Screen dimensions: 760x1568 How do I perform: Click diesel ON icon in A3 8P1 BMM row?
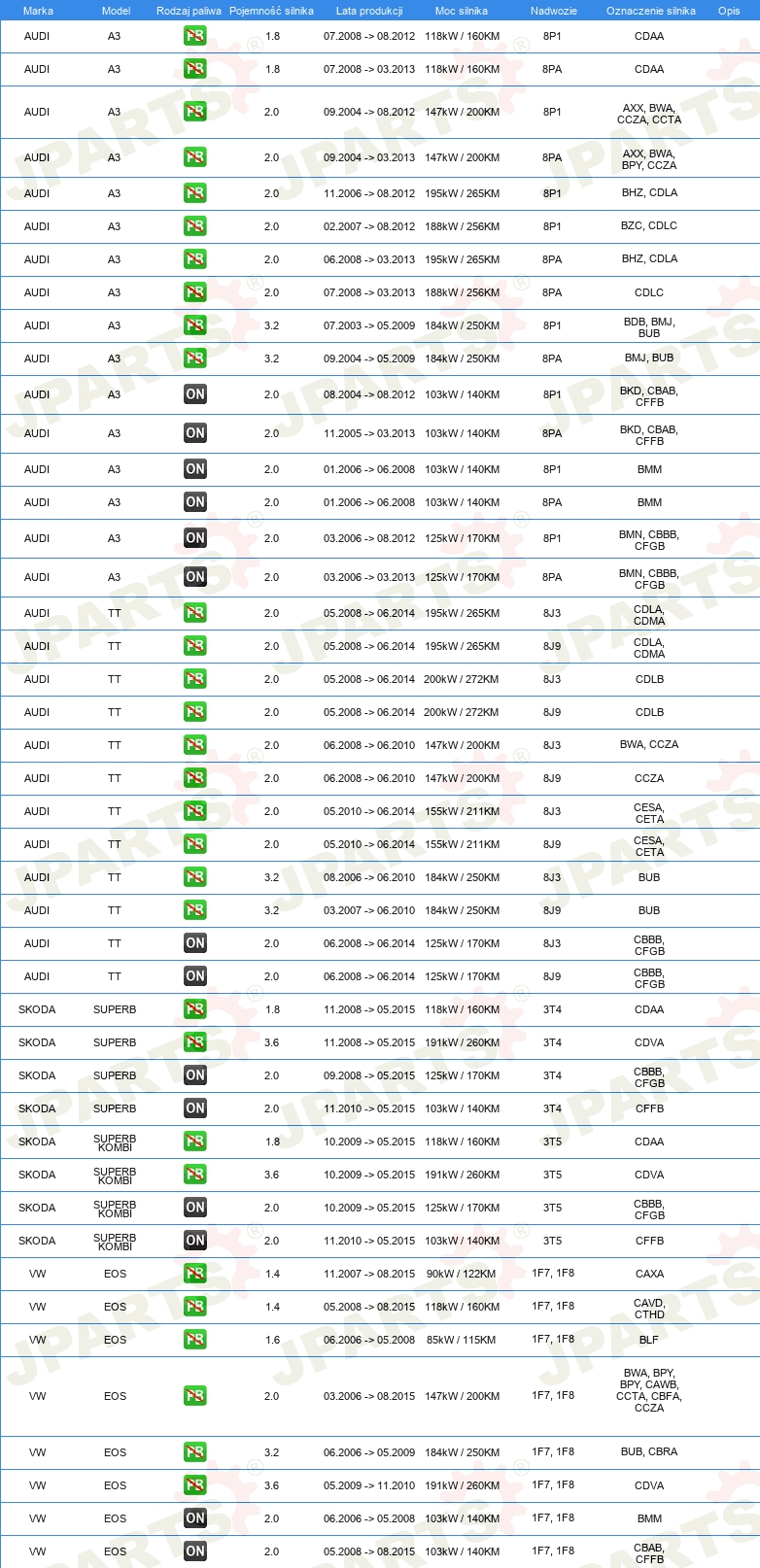point(195,469)
